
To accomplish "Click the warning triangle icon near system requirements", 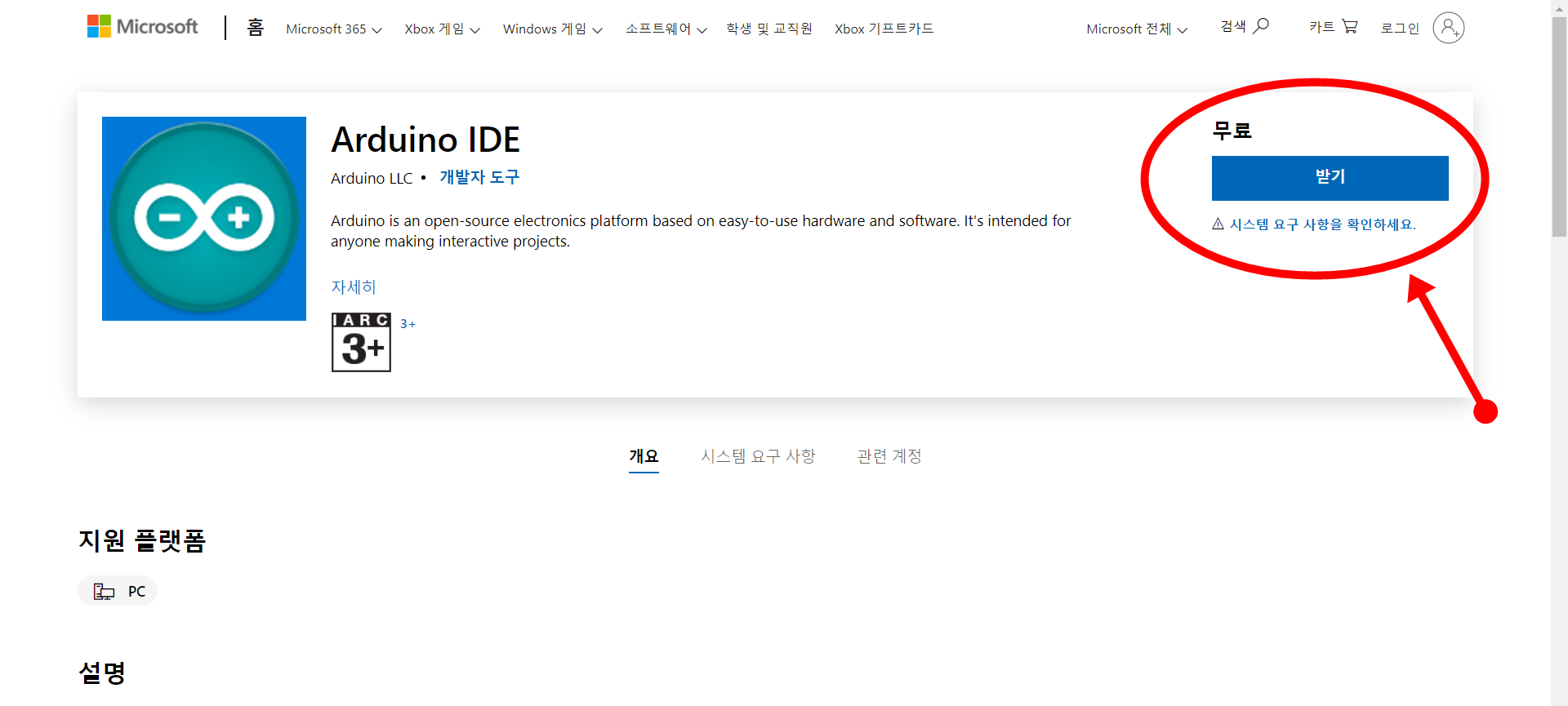I will tap(1218, 224).
